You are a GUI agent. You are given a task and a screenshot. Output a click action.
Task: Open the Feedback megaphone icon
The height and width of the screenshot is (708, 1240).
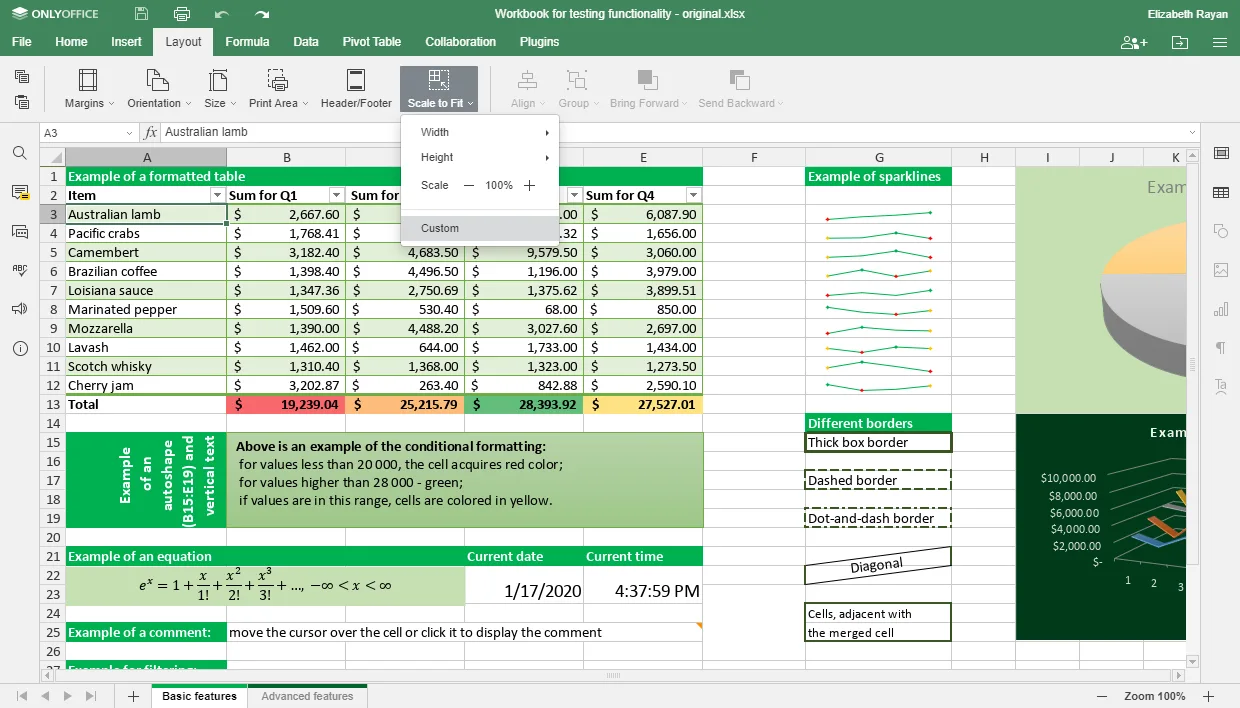(20, 309)
